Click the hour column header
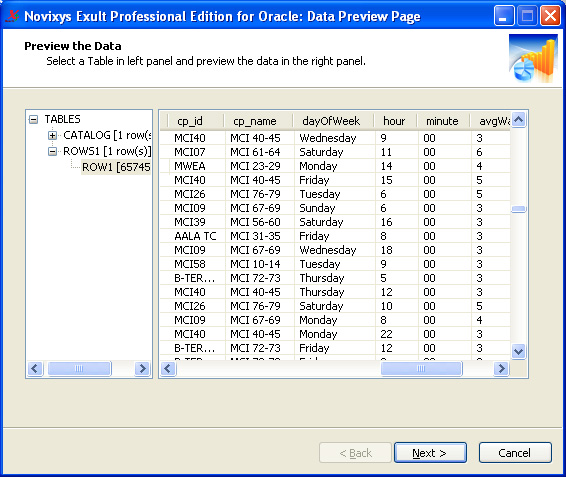 coord(395,121)
